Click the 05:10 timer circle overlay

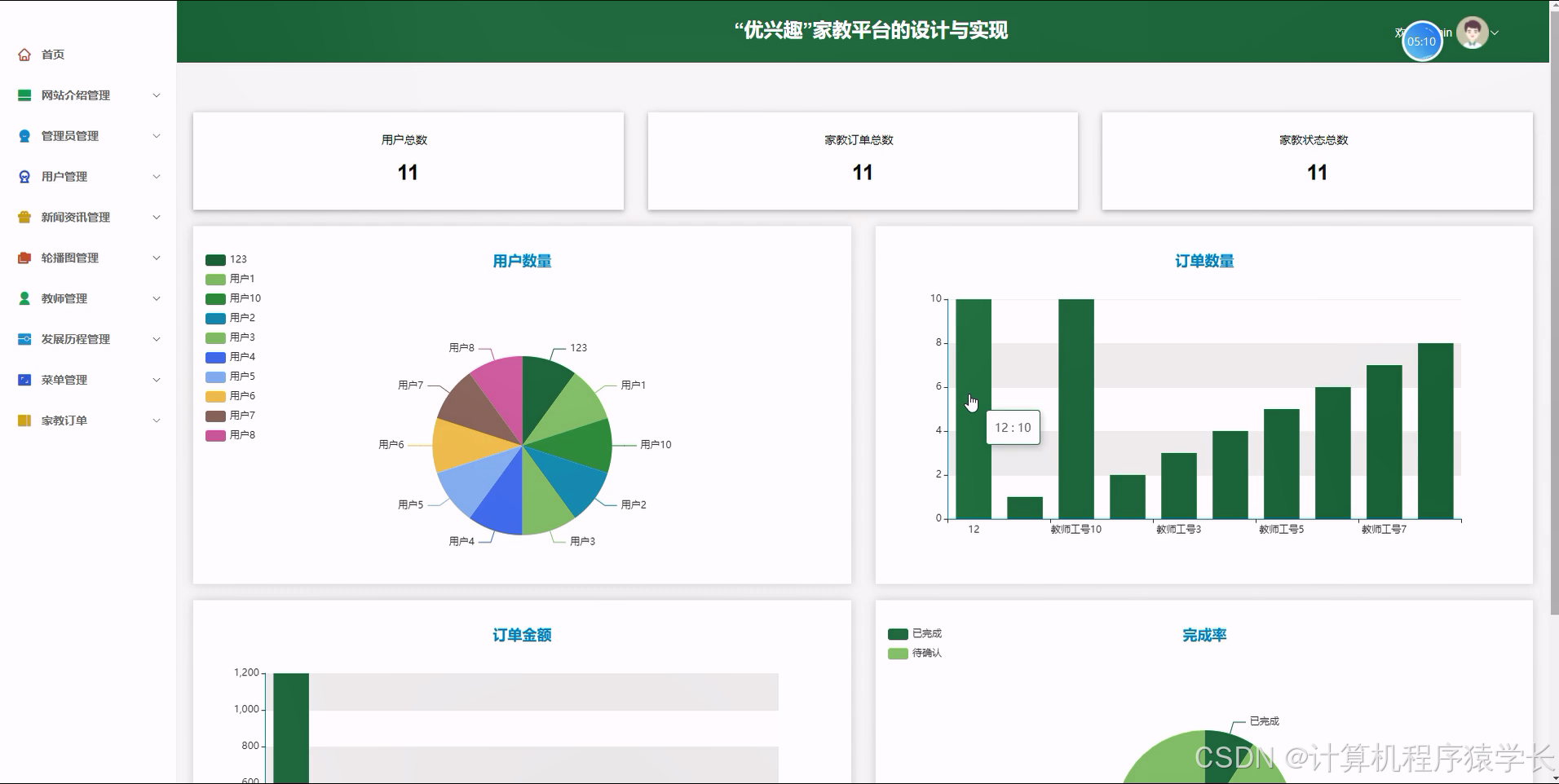[x=1421, y=41]
